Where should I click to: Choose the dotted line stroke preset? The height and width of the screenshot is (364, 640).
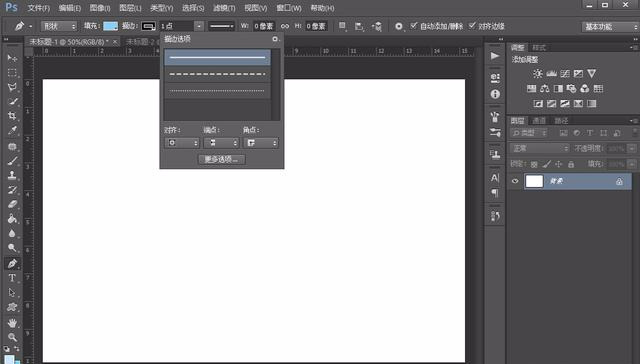coord(218,91)
